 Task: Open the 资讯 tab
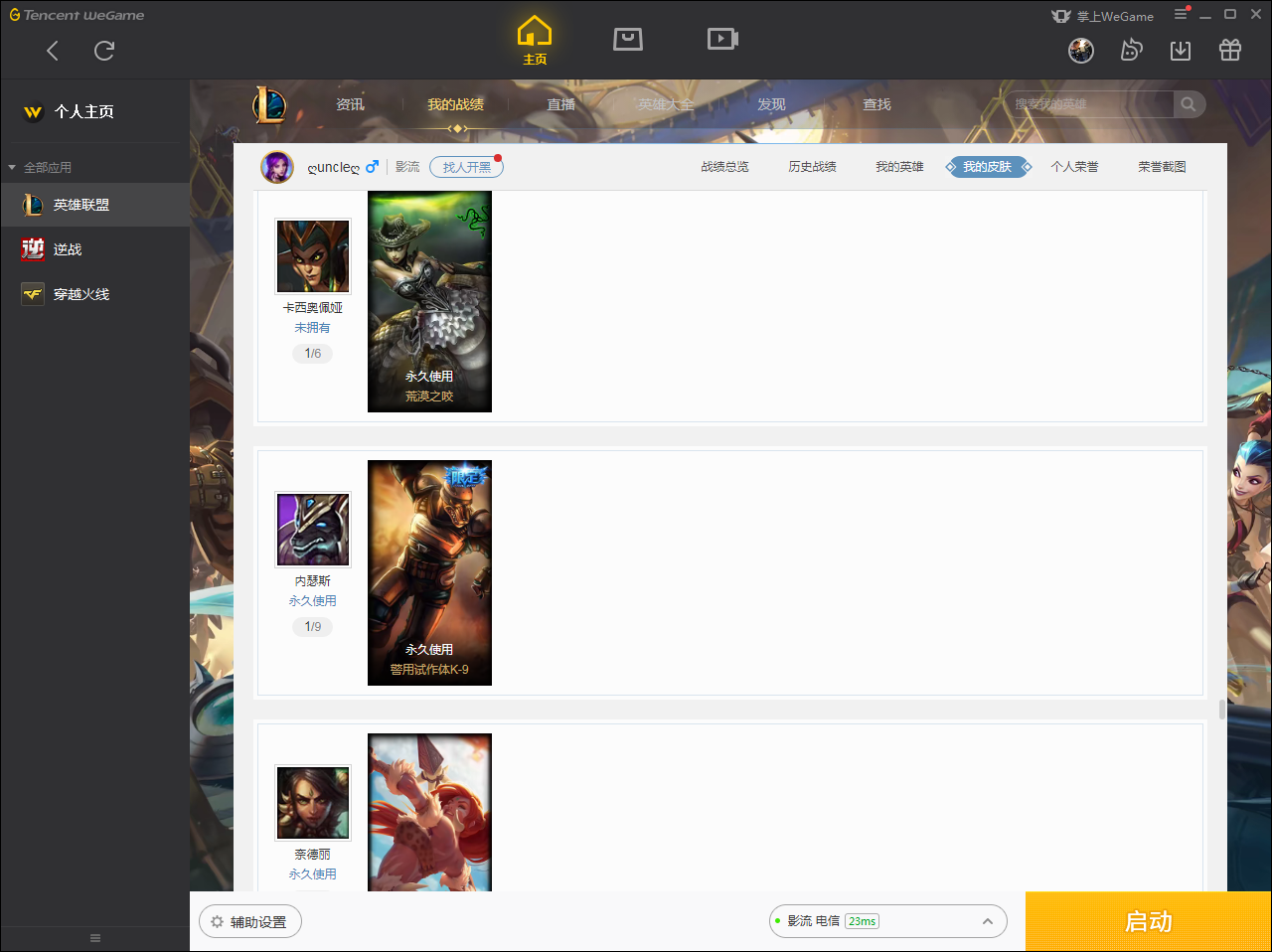(x=350, y=104)
